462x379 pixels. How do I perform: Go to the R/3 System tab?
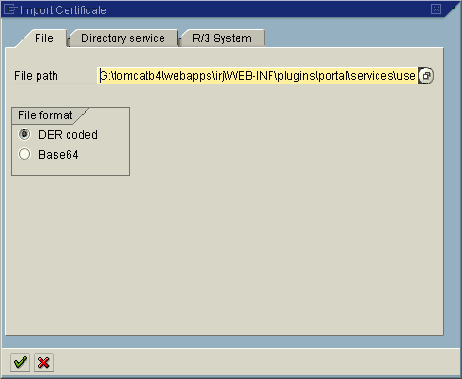(x=222, y=38)
